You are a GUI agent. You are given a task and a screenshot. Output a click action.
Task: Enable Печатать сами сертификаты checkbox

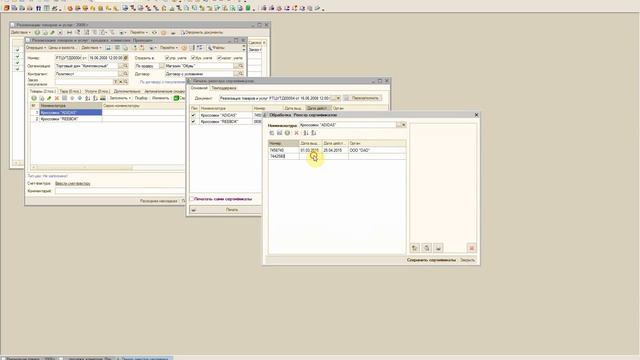pyautogui.click(x=191, y=199)
